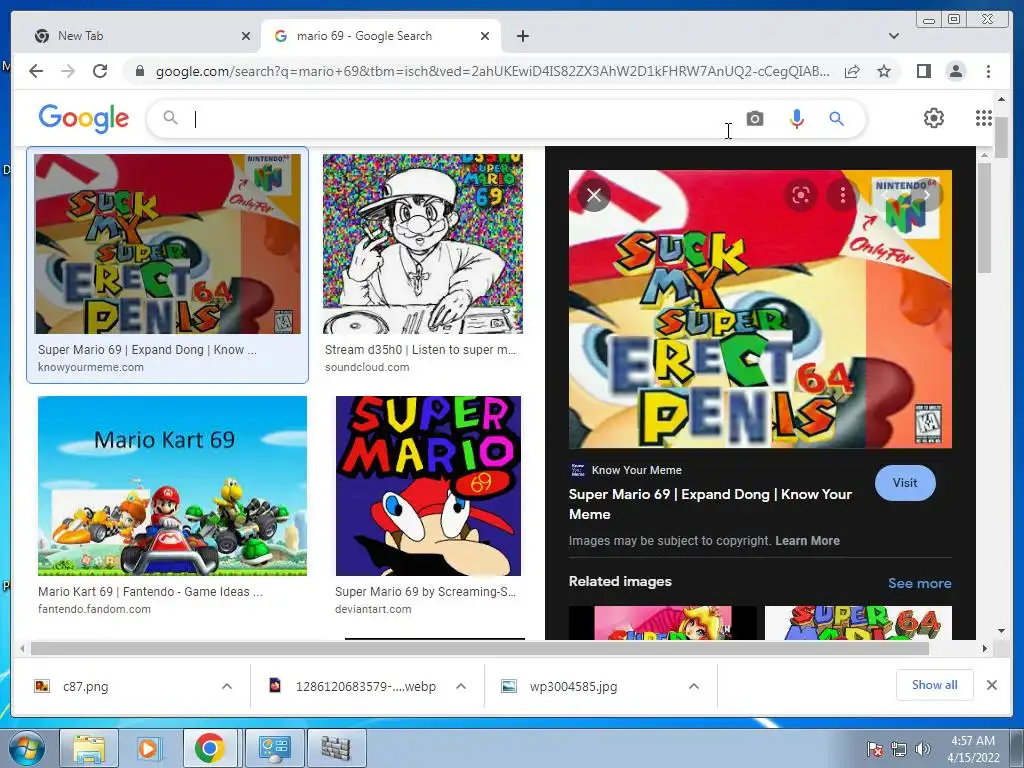Click See more related images
Image resolution: width=1024 pixels, height=768 pixels.
(x=920, y=583)
